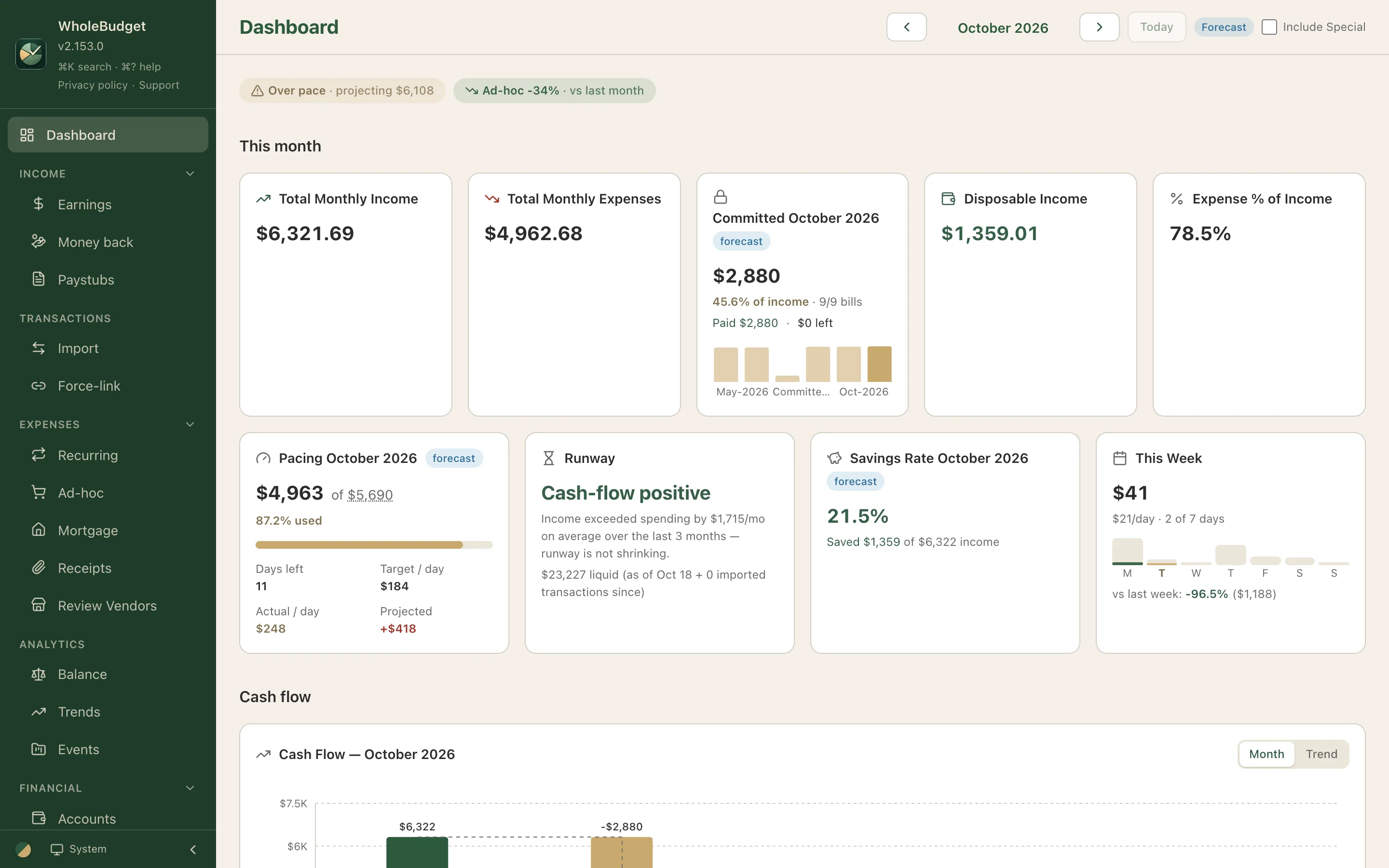Click the theme color circle icon
Image resolution: width=1389 pixels, height=868 pixels.
(24, 849)
